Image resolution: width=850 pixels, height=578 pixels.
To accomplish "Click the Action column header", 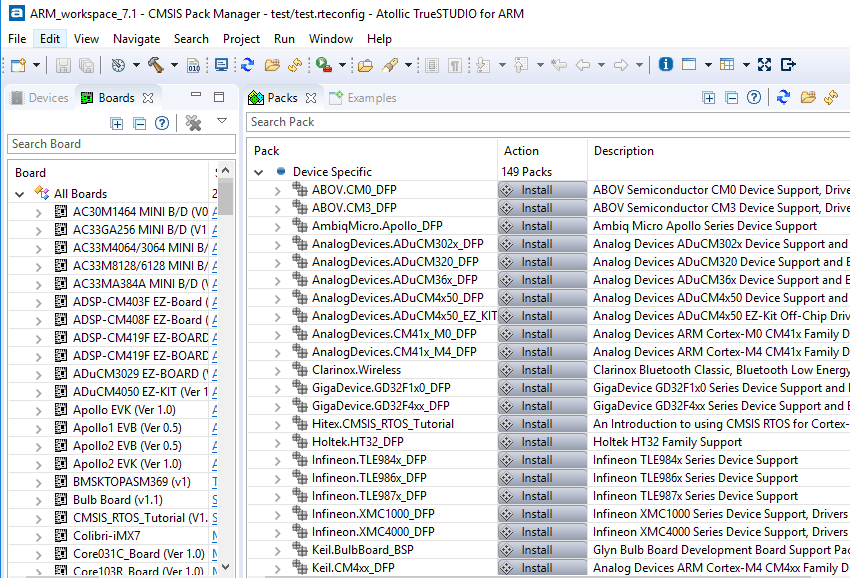I will (521, 151).
